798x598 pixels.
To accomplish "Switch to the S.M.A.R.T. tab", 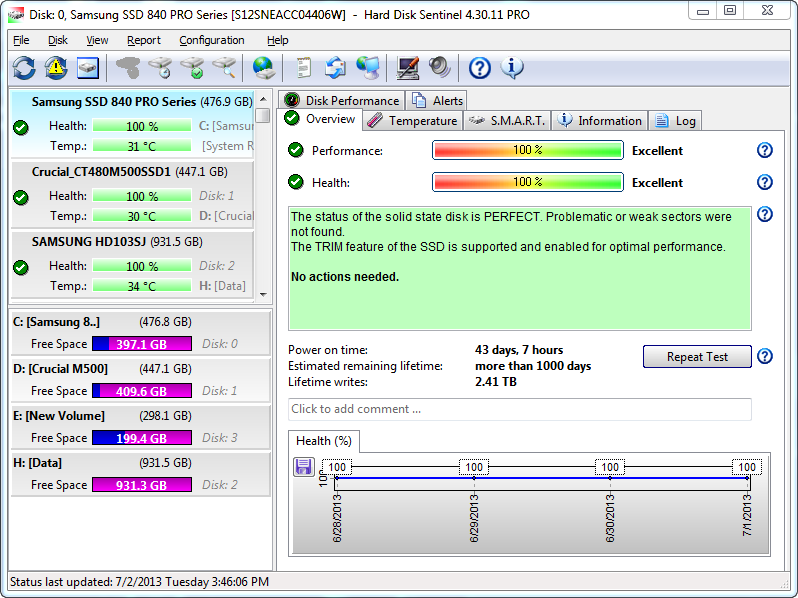I will [x=508, y=121].
